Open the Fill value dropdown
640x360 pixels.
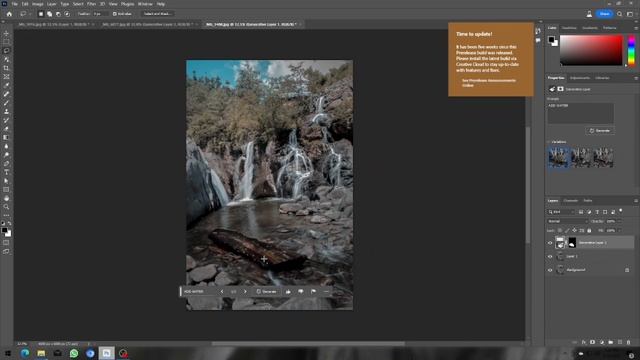tap(620, 231)
